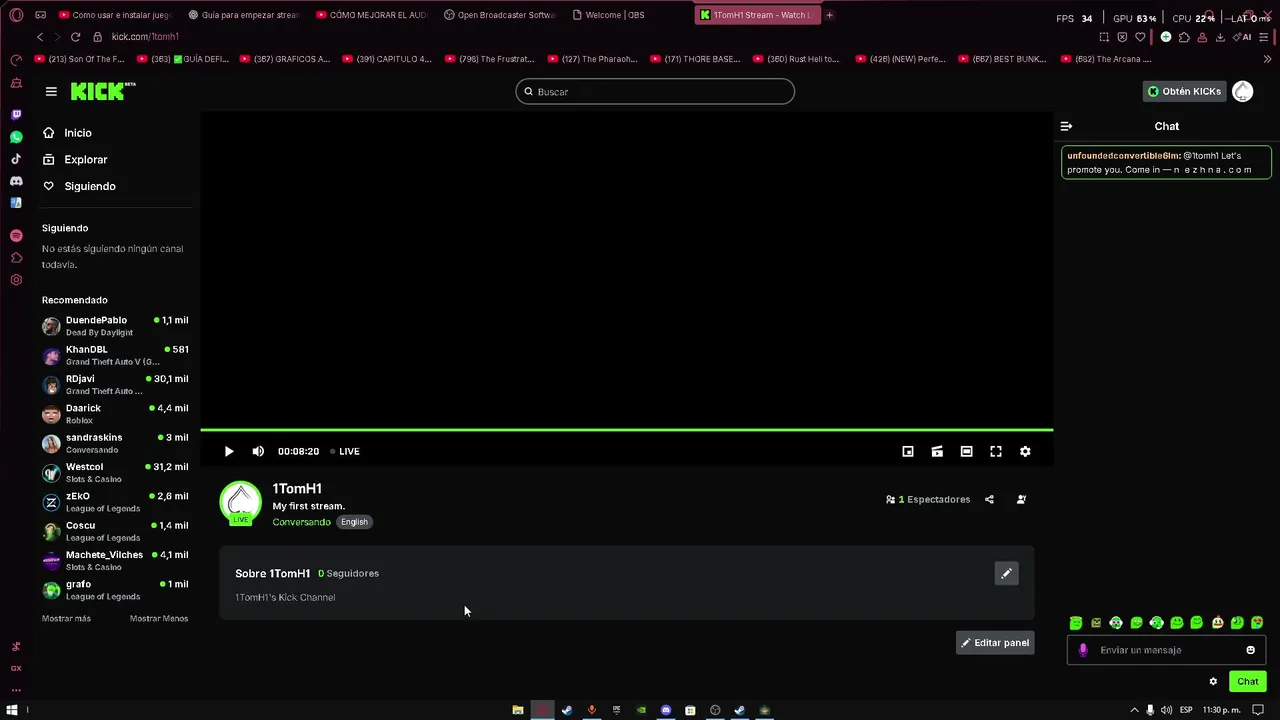Click the 1TomH1 channel avatar
Image resolution: width=1280 pixels, height=720 pixels.
240,503
